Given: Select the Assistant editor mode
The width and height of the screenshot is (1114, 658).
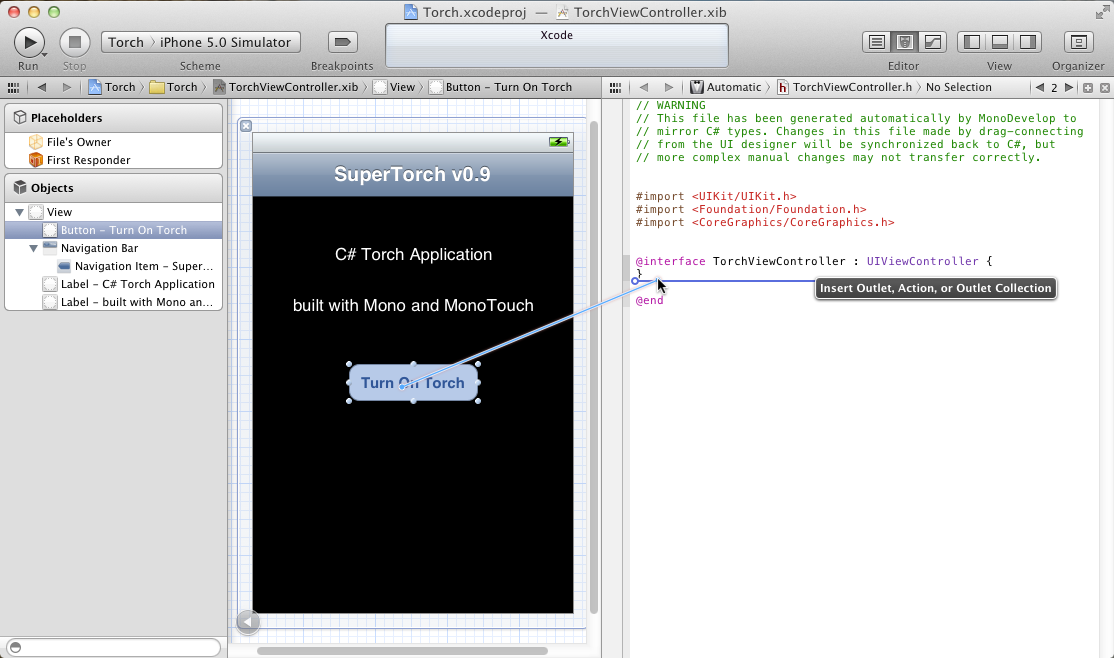Looking at the screenshot, I should pyautogui.click(x=905, y=42).
